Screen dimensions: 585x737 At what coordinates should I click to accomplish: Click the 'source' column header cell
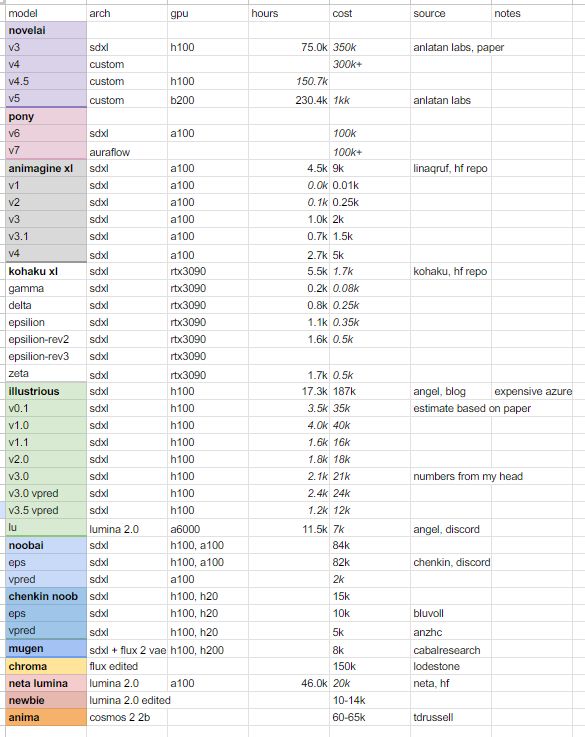pyautogui.click(x=451, y=13)
